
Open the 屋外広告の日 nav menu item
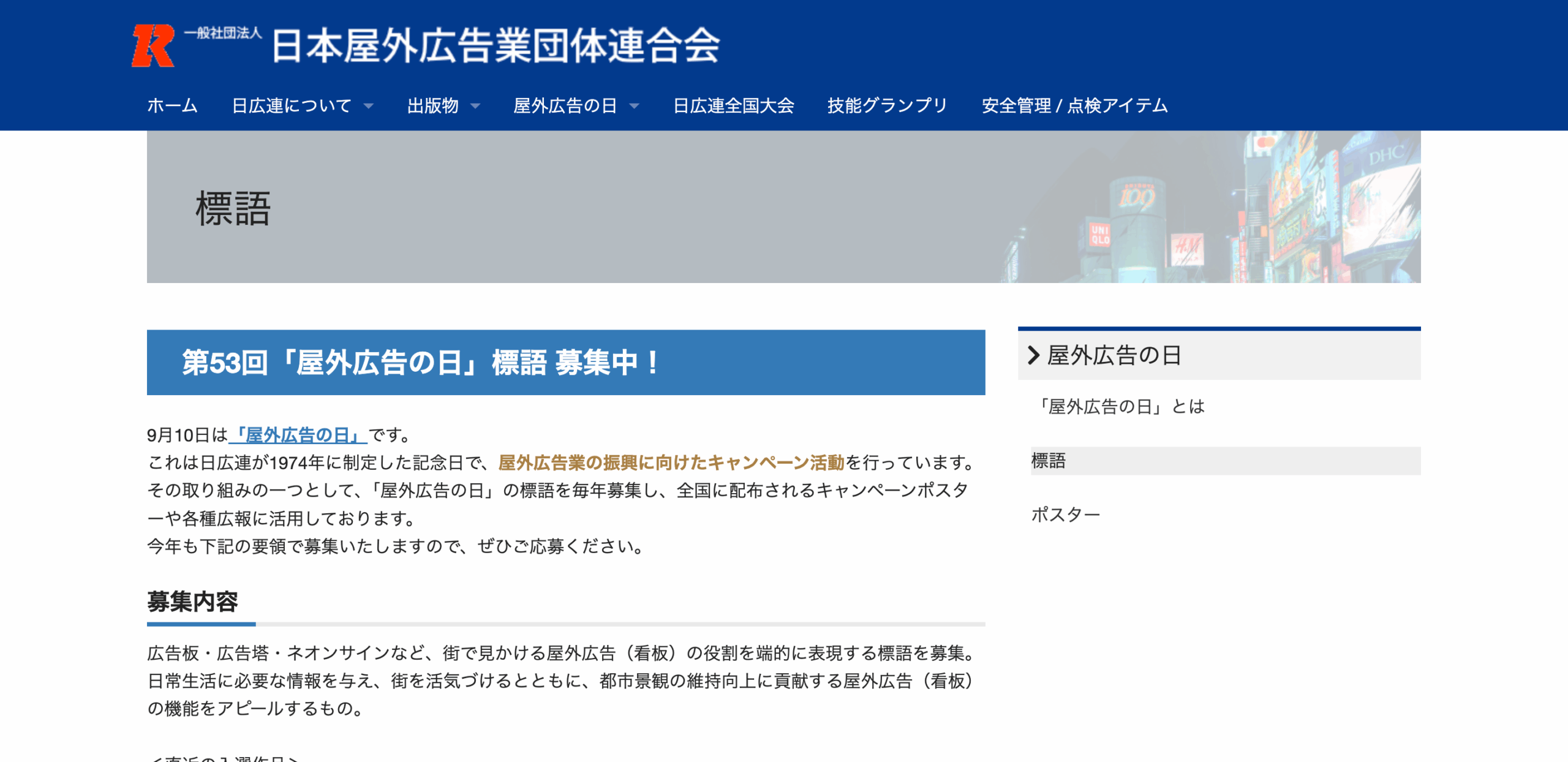tap(565, 106)
